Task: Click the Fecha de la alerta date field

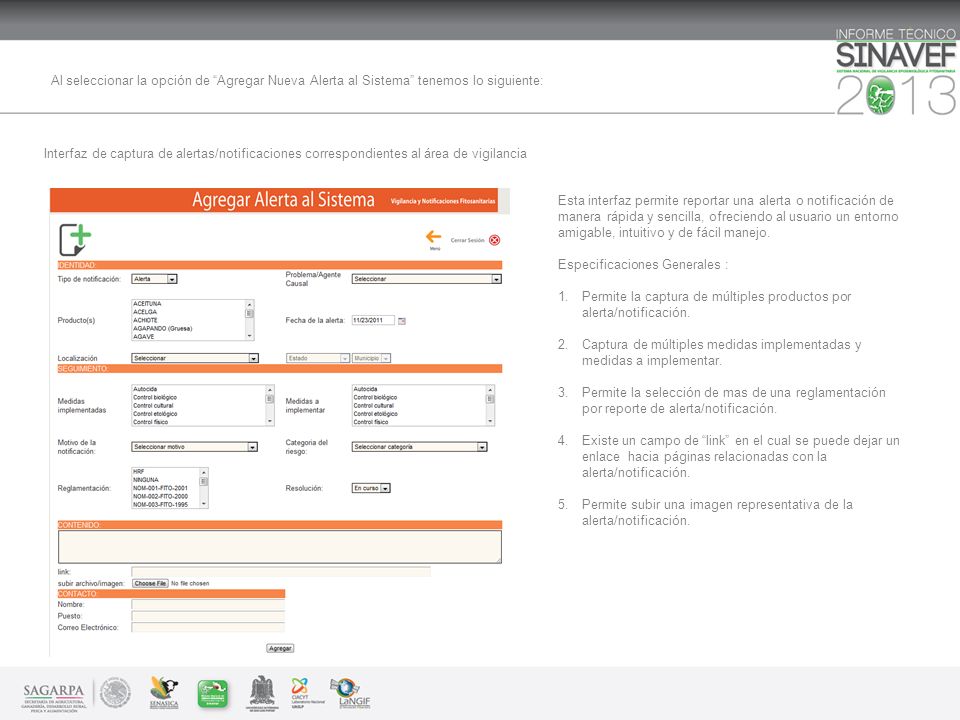Action: [x=373, y=320]
